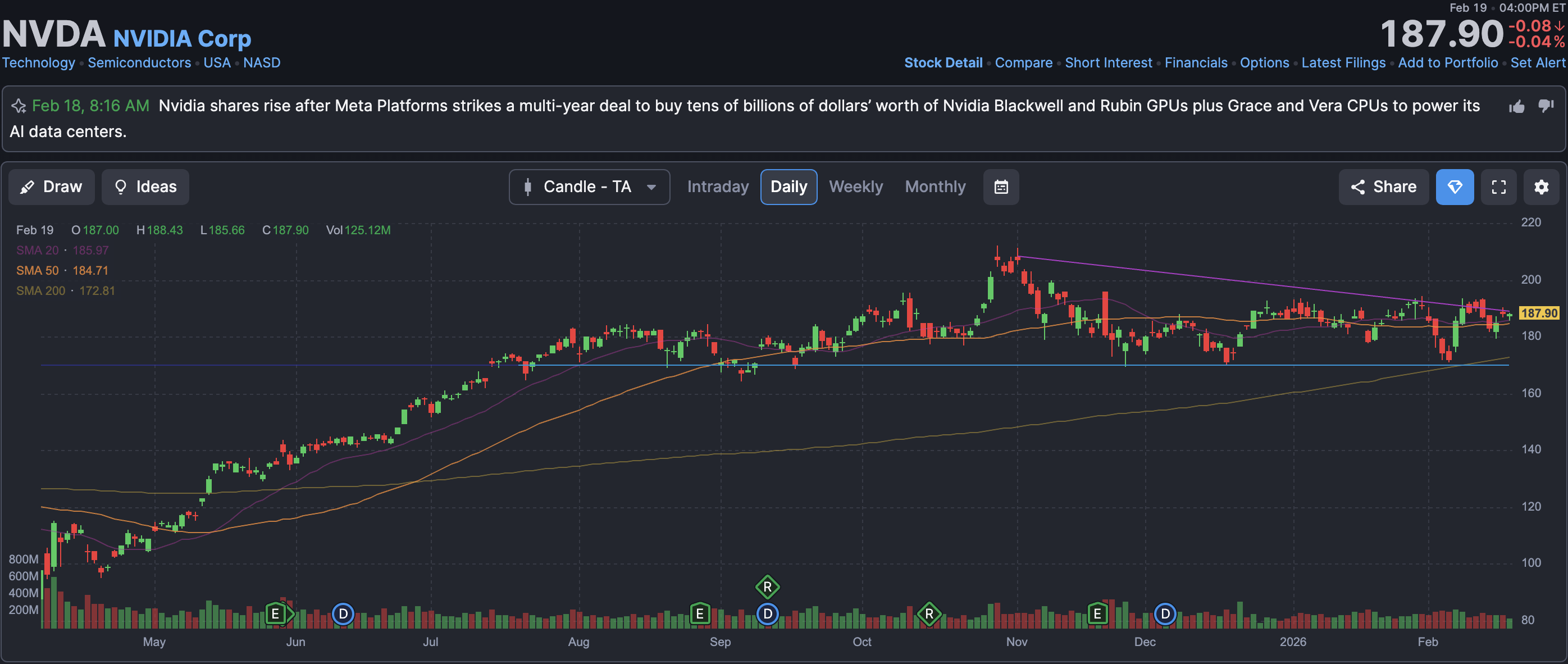Click the earnings E marker near June
The width and height of the screenshot is (1568, 664).
pyautogui.click(x=275, y=613)
